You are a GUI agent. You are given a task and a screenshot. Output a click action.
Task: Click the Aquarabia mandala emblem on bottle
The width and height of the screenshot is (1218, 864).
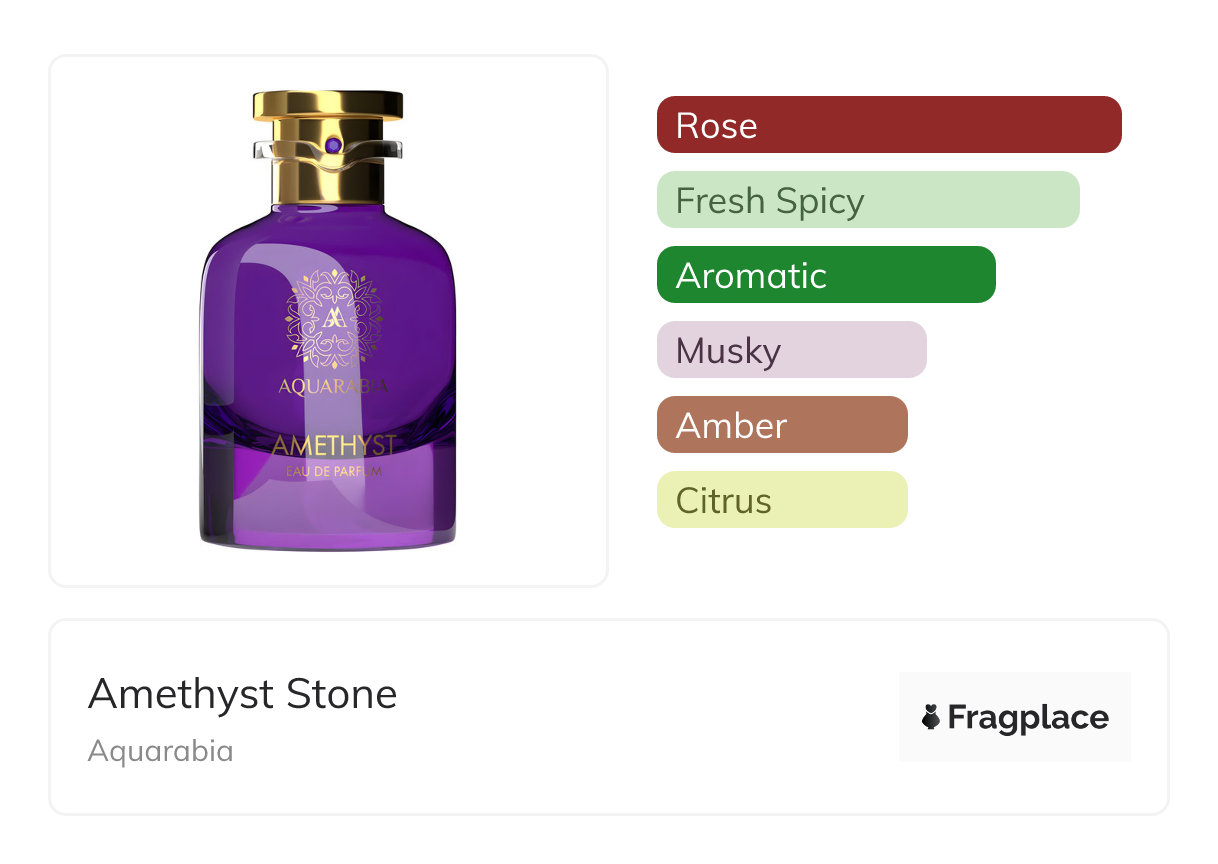tap(333, 318)
